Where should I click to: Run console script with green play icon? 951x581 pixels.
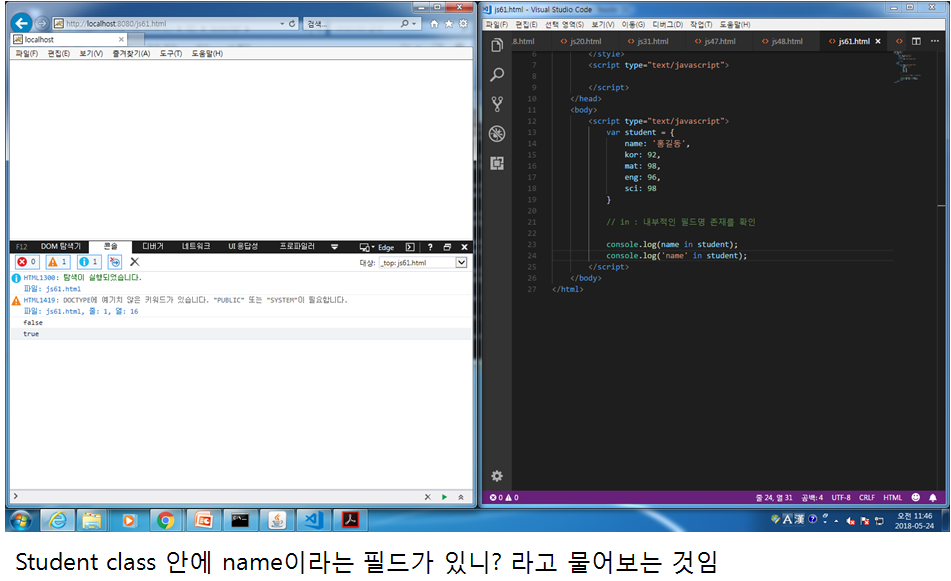click(444, 497)
